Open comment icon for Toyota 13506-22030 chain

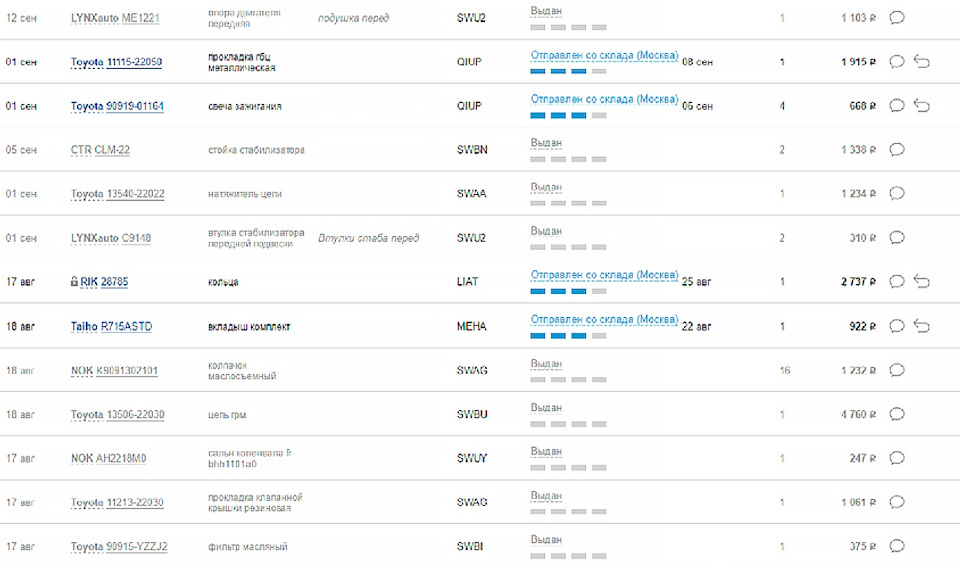click(x=897, y=414)
